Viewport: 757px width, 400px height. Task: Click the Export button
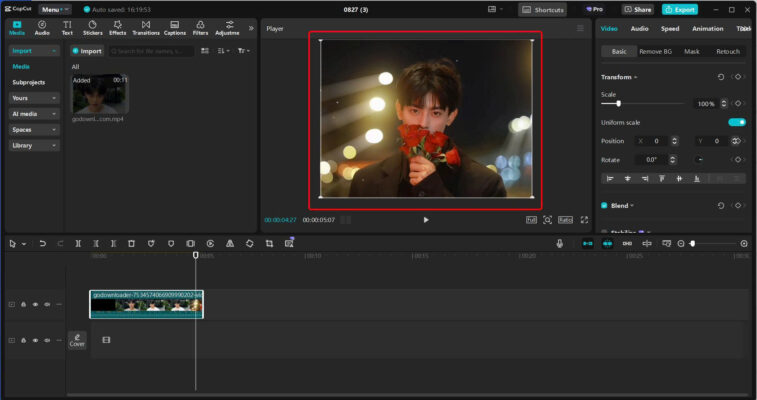pos(679,9)
